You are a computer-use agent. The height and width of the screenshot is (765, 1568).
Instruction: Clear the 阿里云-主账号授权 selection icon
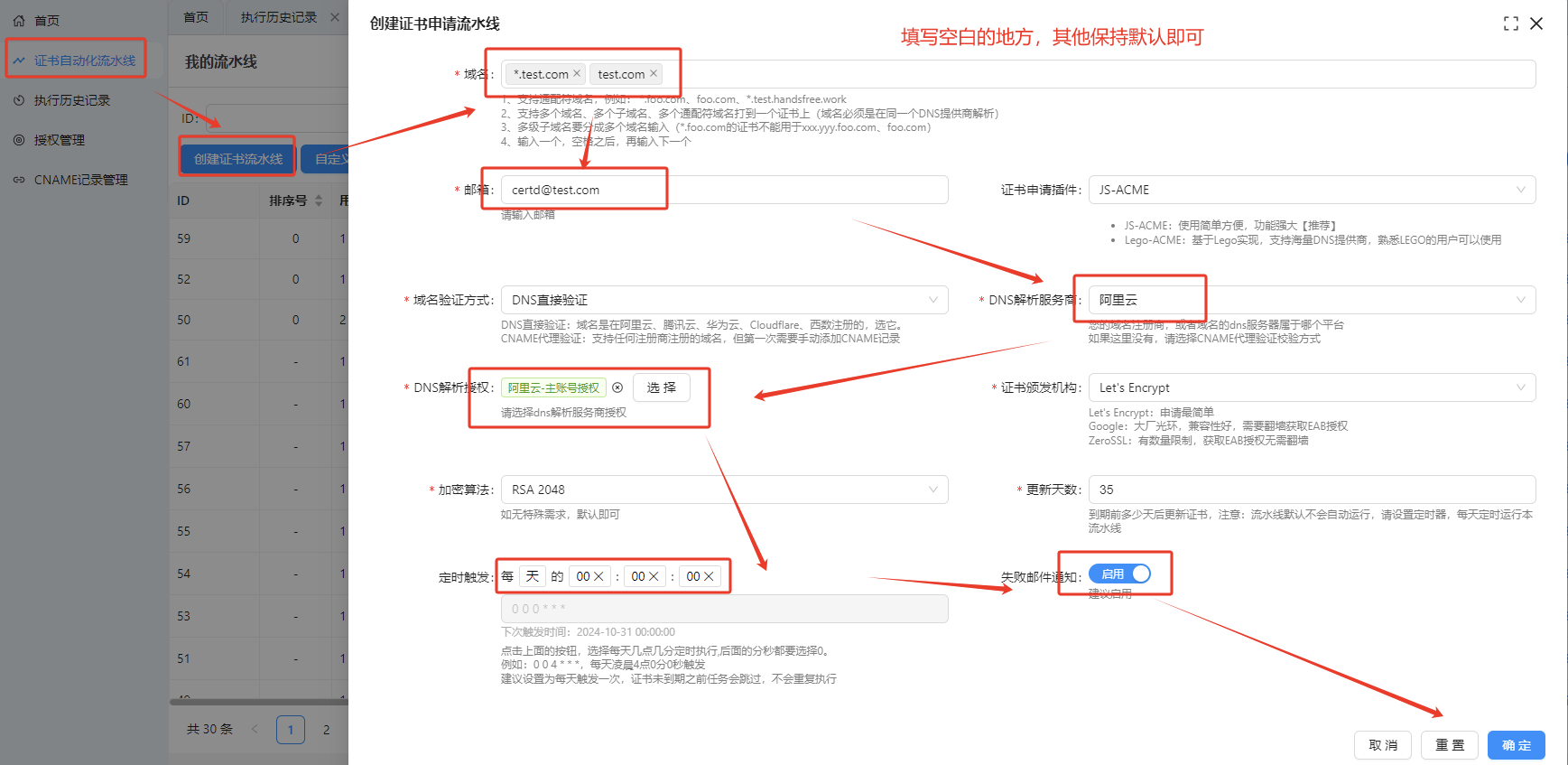617,387
